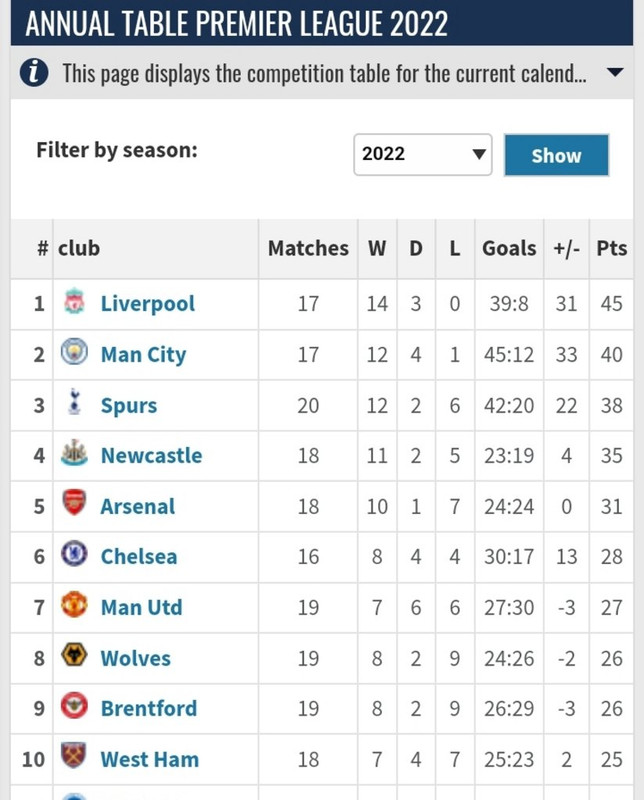Click the Newcastle club crest icon

tap(75, 453)
